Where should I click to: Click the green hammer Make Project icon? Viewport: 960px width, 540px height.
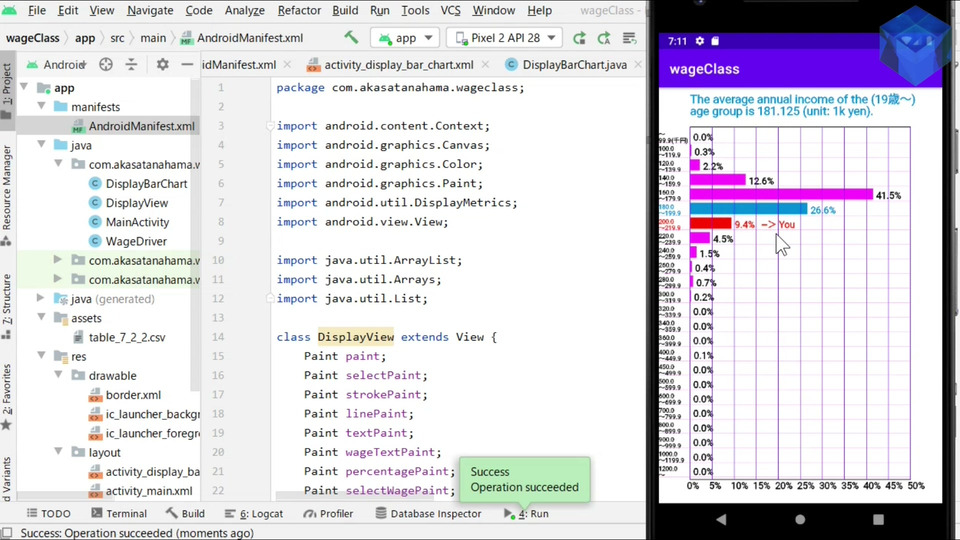(351, 38)
